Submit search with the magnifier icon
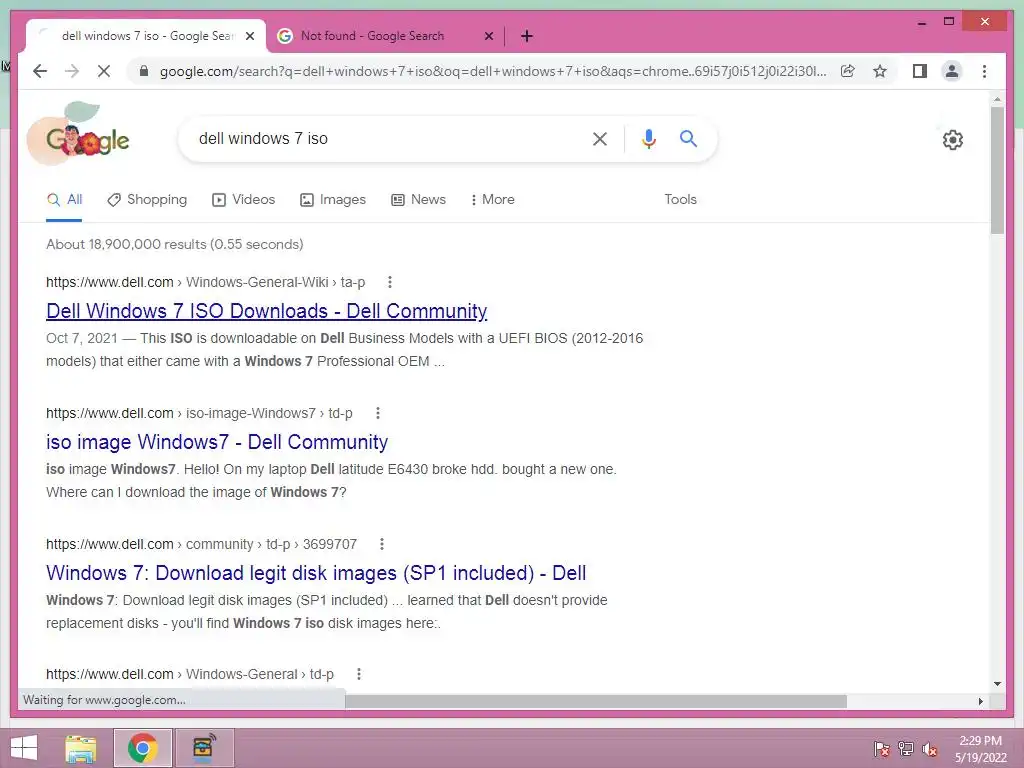This screenshot has height=768, width=1024. pyautogui.click(x=688, y=138)
